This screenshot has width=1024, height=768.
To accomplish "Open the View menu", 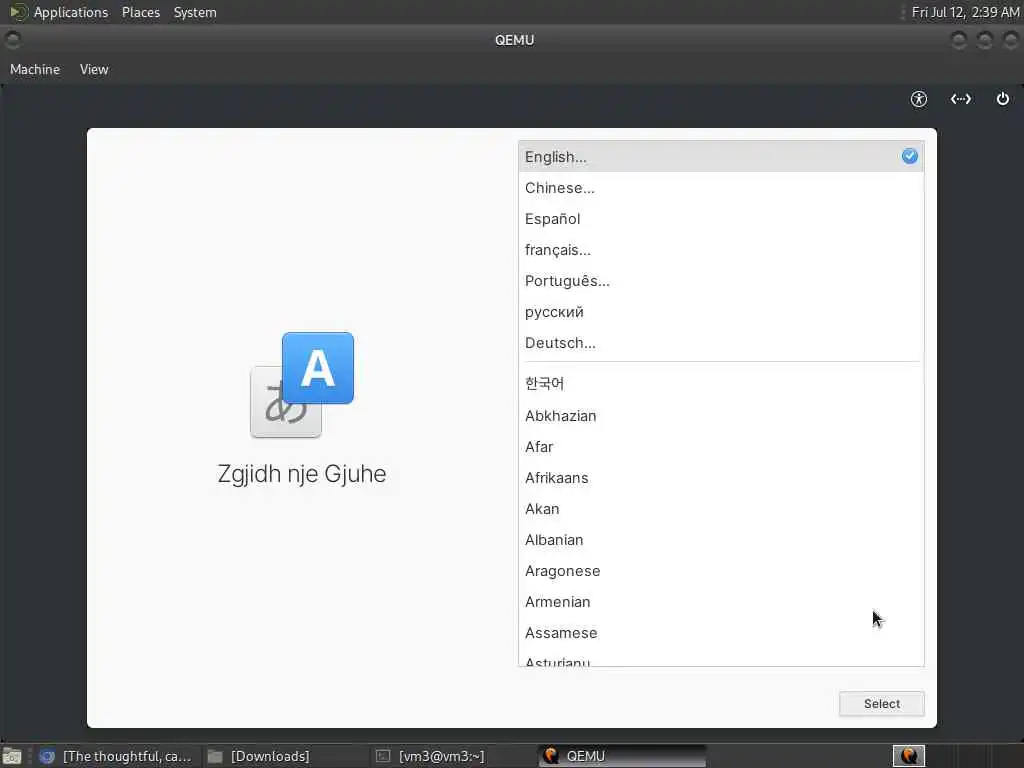I will (x=94, y=69).
